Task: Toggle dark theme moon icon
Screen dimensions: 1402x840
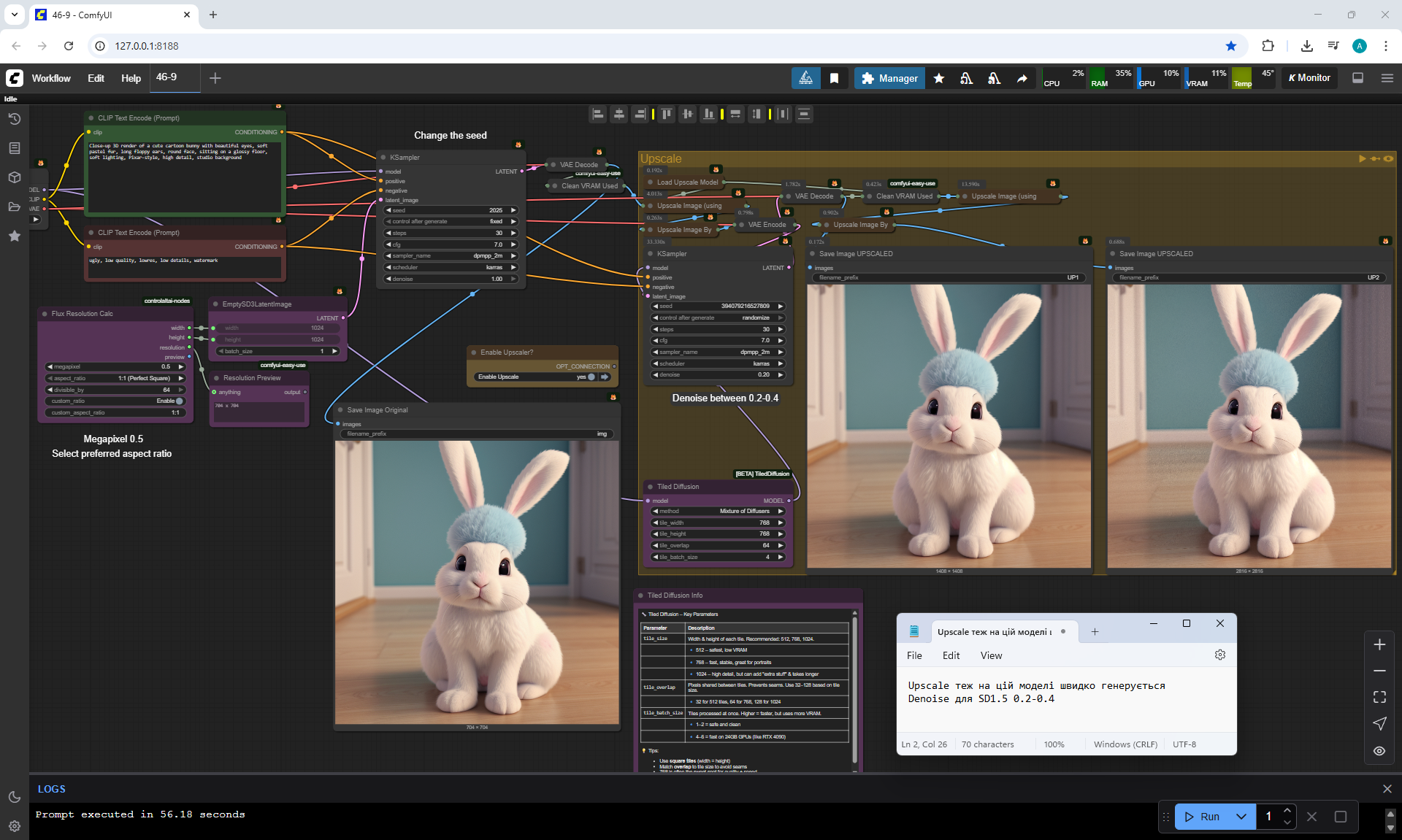Action: [14, 797]
